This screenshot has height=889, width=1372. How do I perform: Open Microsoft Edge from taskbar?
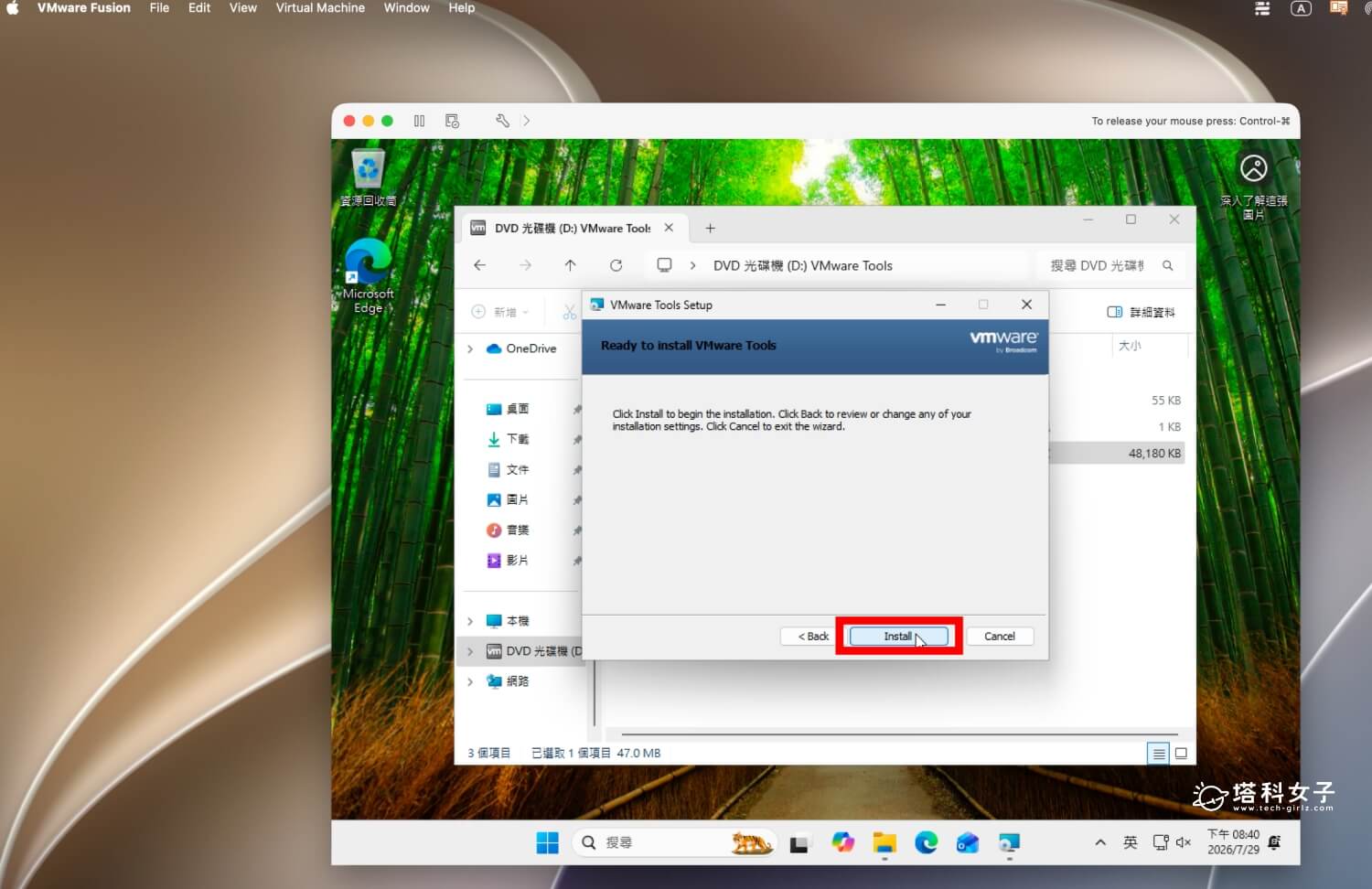tap(927, 842)
